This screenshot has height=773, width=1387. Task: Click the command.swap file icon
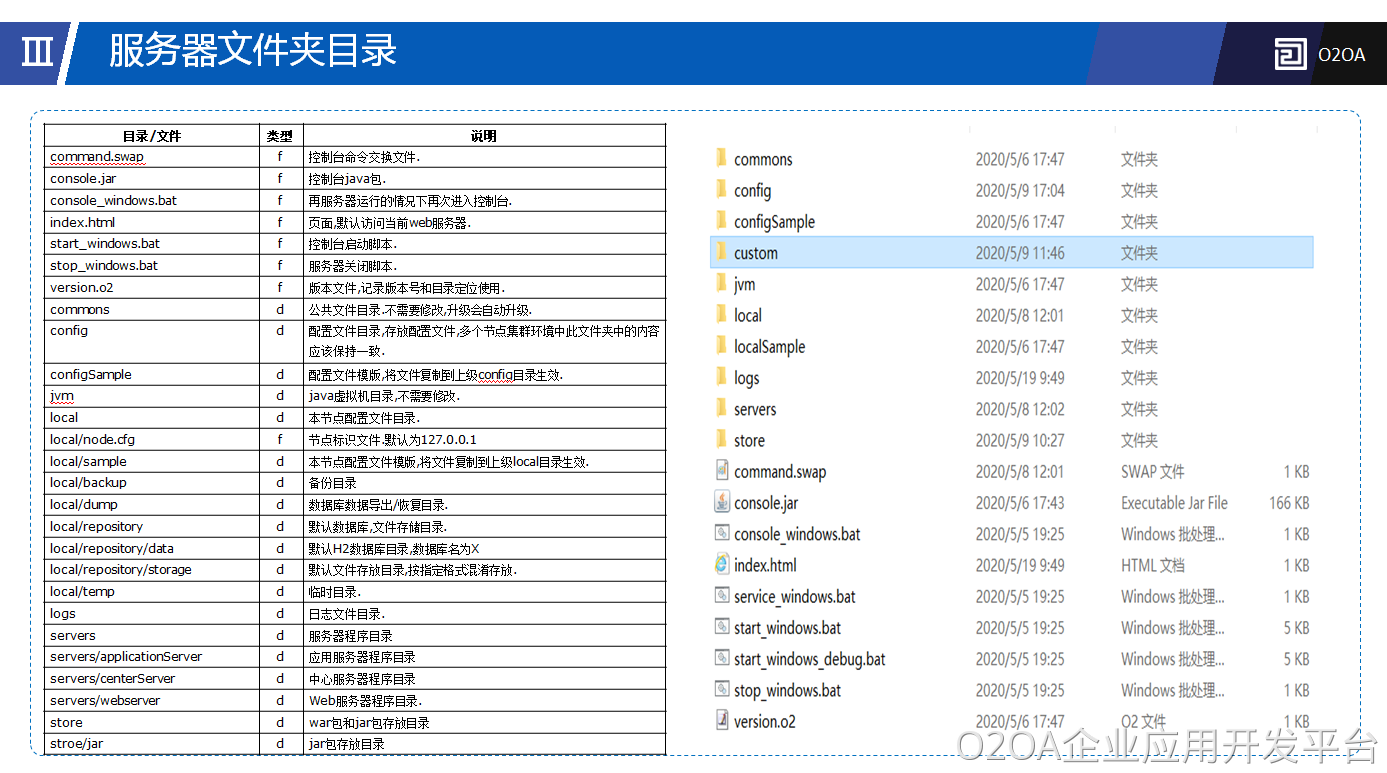click(x=722, y=470)
